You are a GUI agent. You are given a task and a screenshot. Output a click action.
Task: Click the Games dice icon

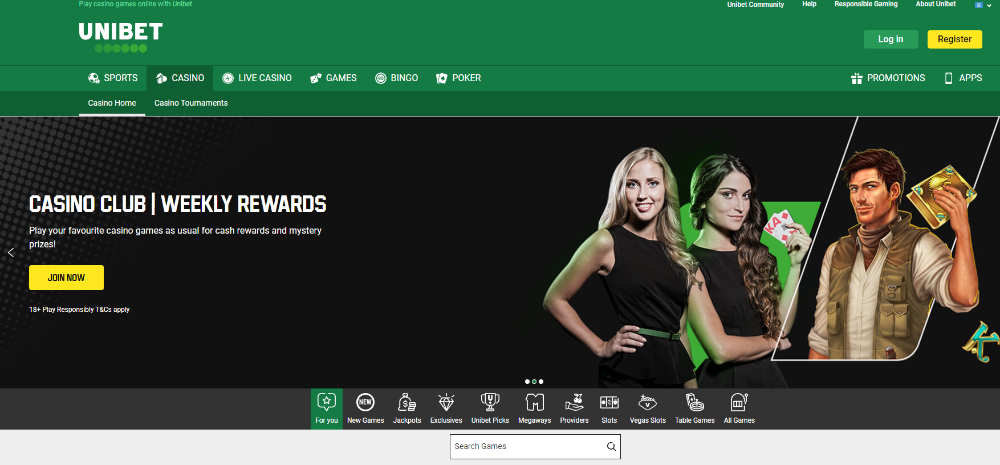tap(315, 78)
